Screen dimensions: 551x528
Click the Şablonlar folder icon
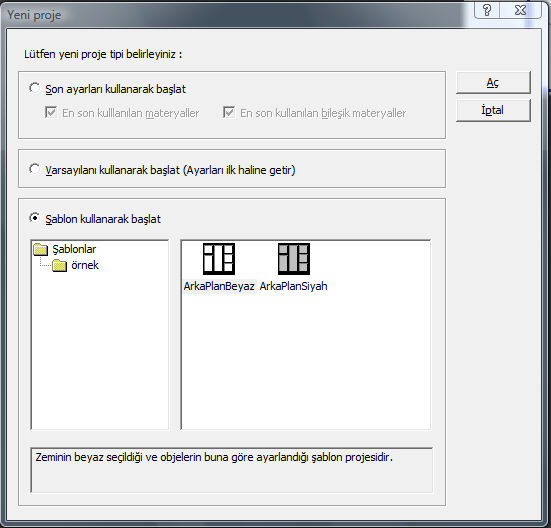(41, 250)
